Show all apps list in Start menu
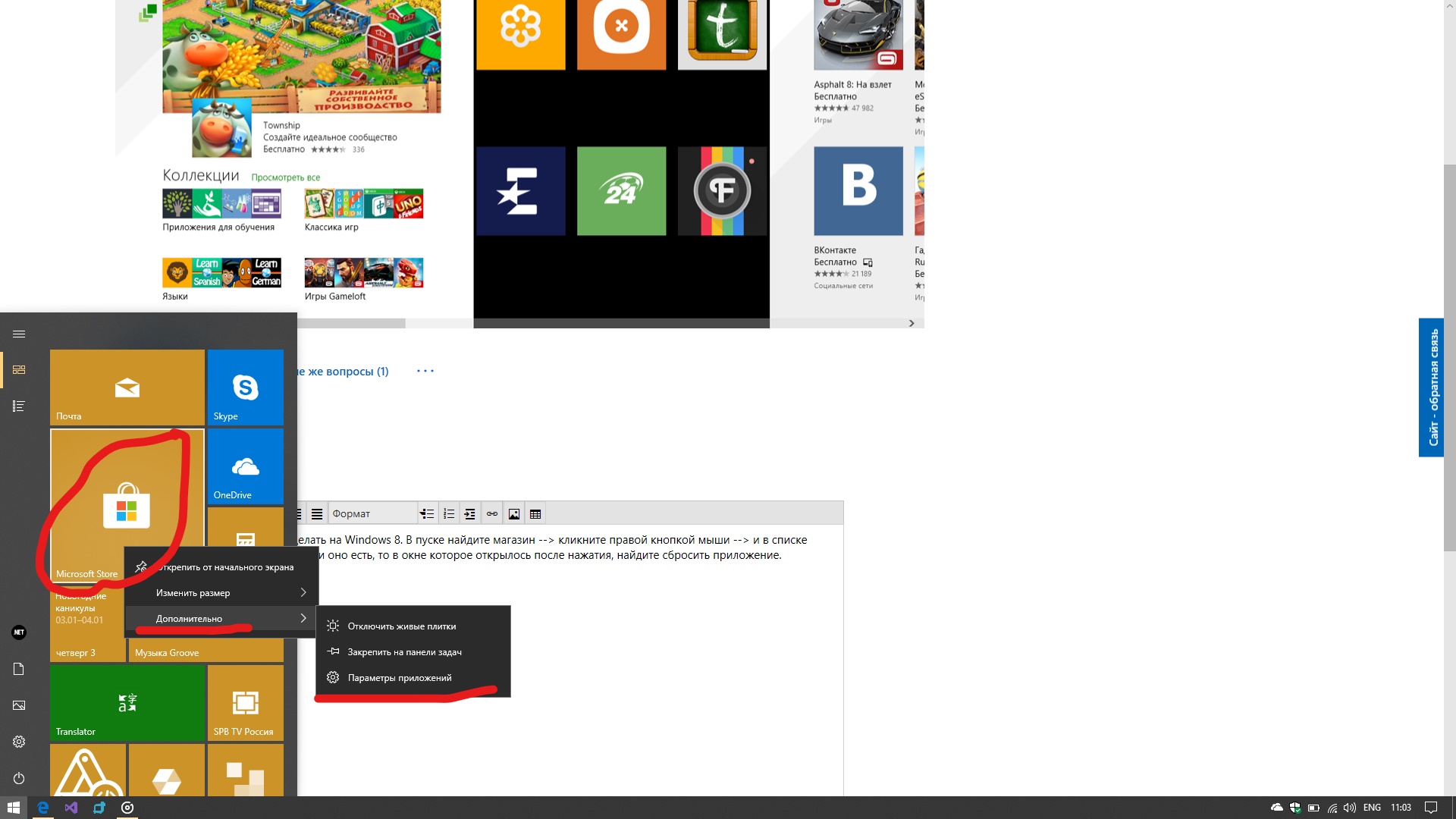The height and width of the screenshot is (819, 1456). click(19, 406)
